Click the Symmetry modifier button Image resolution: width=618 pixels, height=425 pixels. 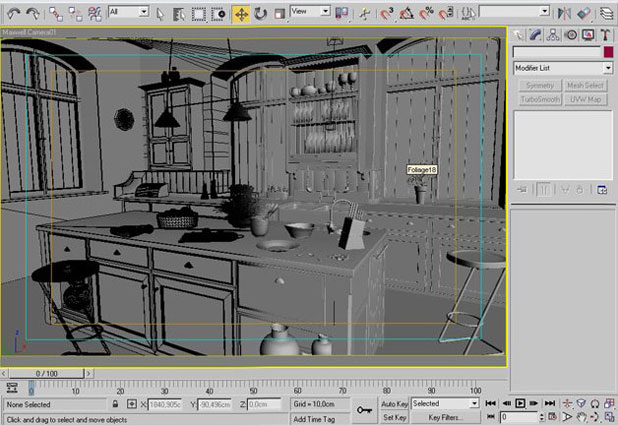(540, 85)
